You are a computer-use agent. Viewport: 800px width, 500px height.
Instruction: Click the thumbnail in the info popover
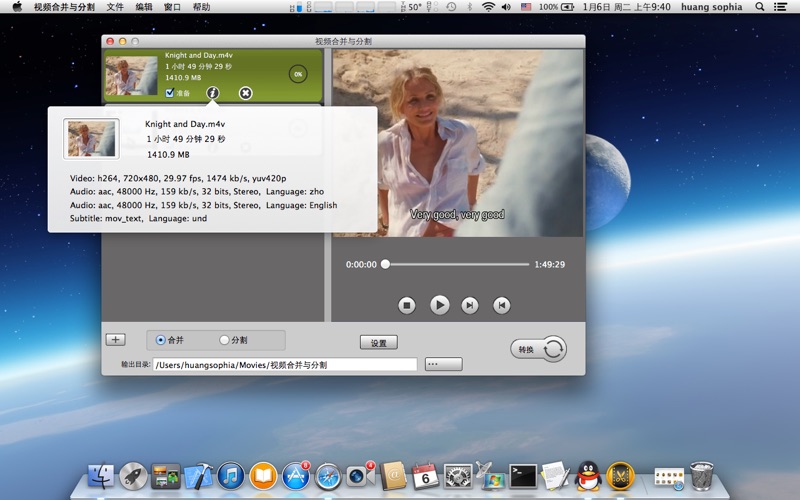pyautogui.click(x=91, y=139)
